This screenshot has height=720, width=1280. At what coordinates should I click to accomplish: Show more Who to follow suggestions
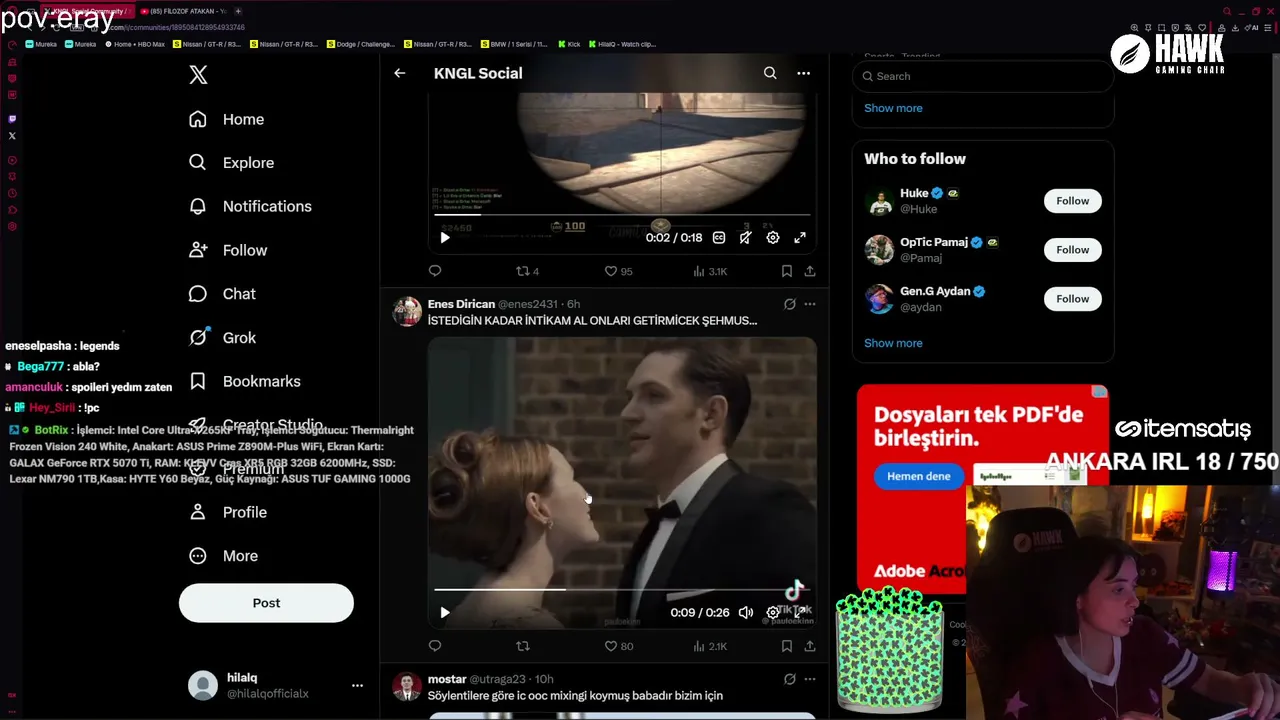pos(893,343)
